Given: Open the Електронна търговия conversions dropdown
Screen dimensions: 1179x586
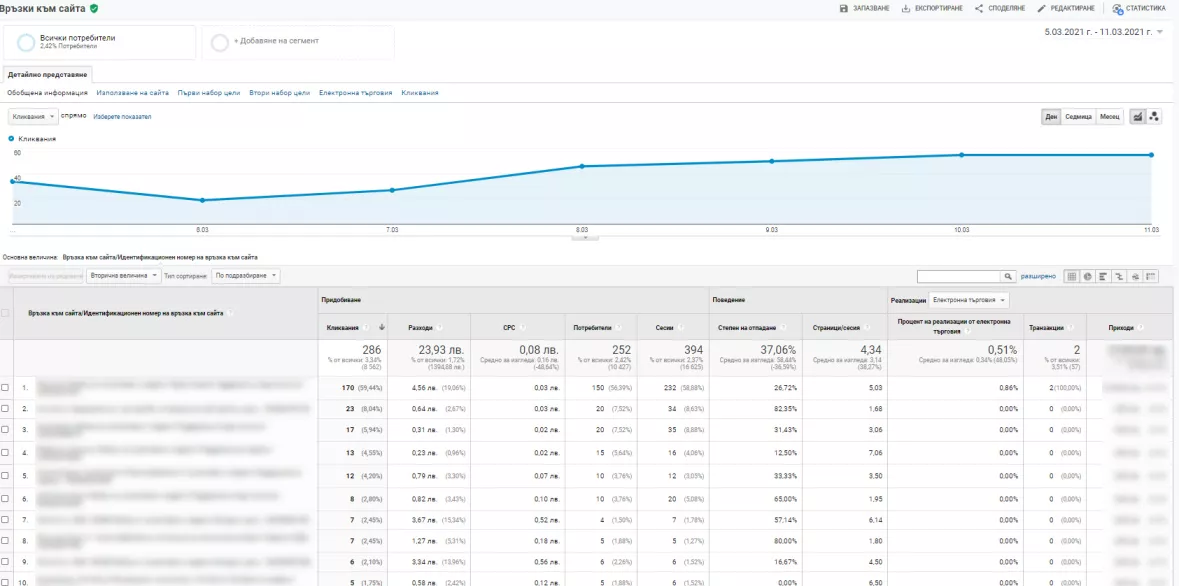Looking at the screenshot, I should [x=968, y=299].
